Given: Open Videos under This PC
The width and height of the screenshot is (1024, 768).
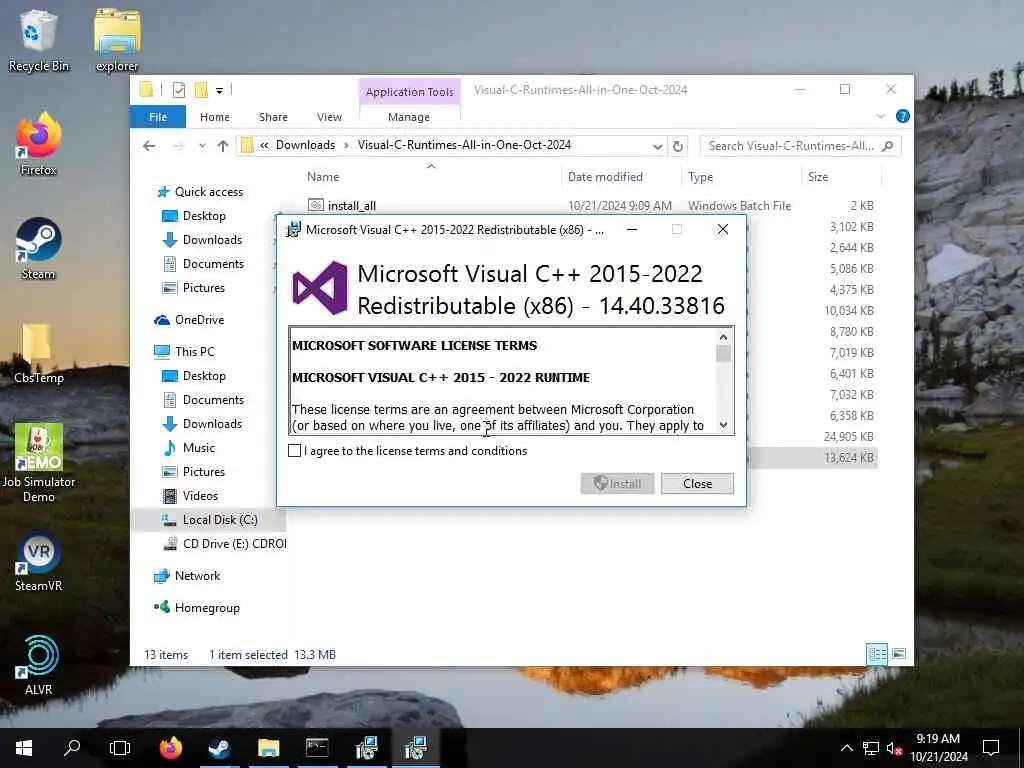Looking at the screenshot, I should pyautogui.click(x=190, y=496).
